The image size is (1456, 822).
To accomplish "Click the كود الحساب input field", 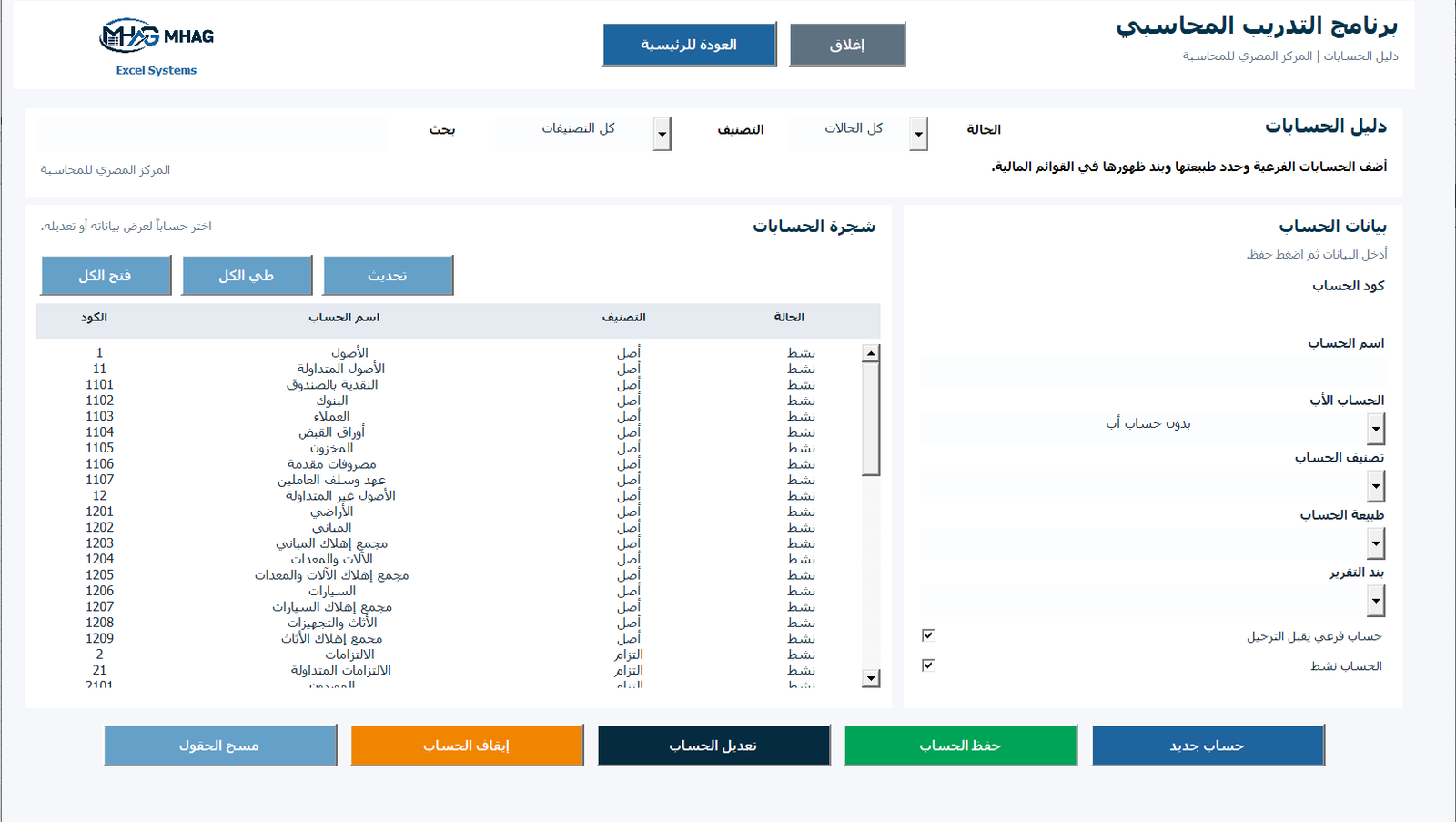I will click(1153, 314).
